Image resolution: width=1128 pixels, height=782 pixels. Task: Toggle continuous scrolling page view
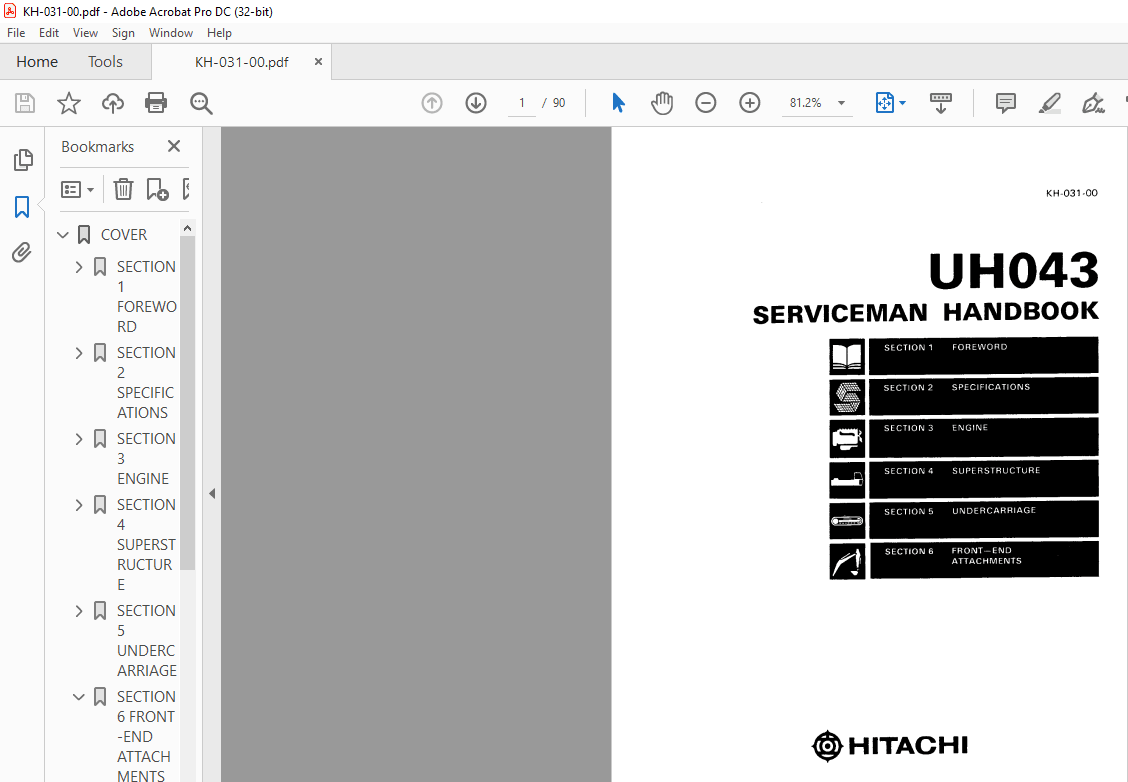[940, 102]
